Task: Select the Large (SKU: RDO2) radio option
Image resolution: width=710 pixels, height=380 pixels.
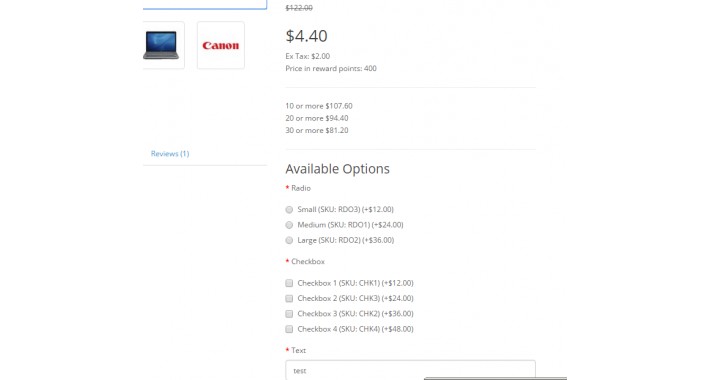Action: 289,241
